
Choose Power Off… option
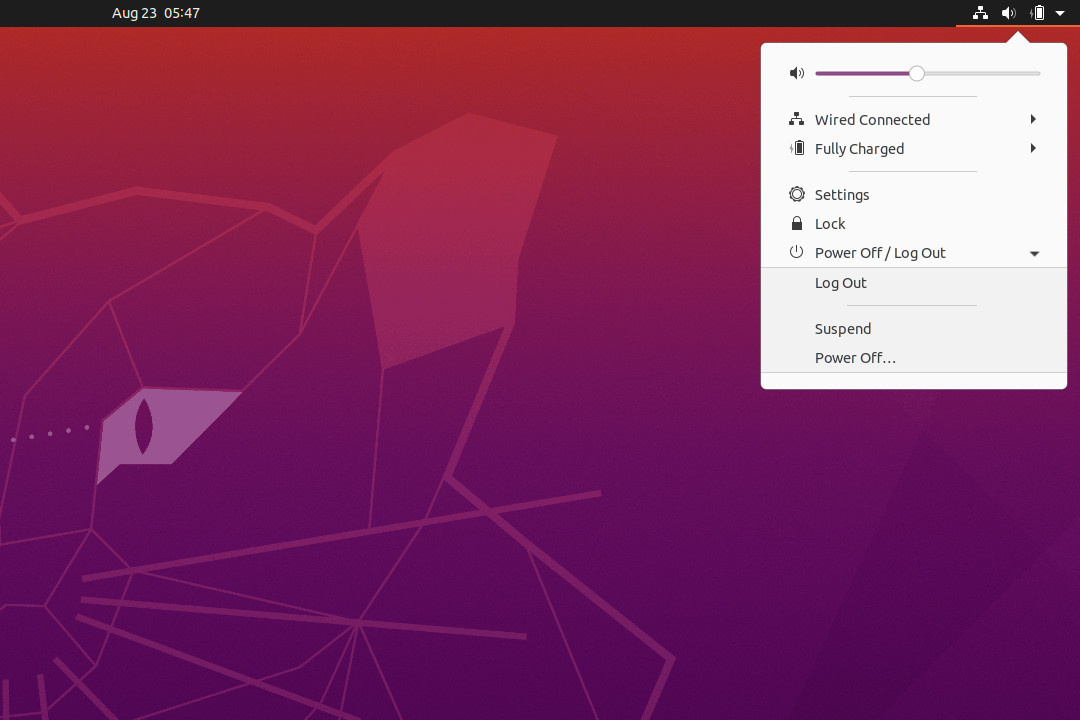[914, 358]
